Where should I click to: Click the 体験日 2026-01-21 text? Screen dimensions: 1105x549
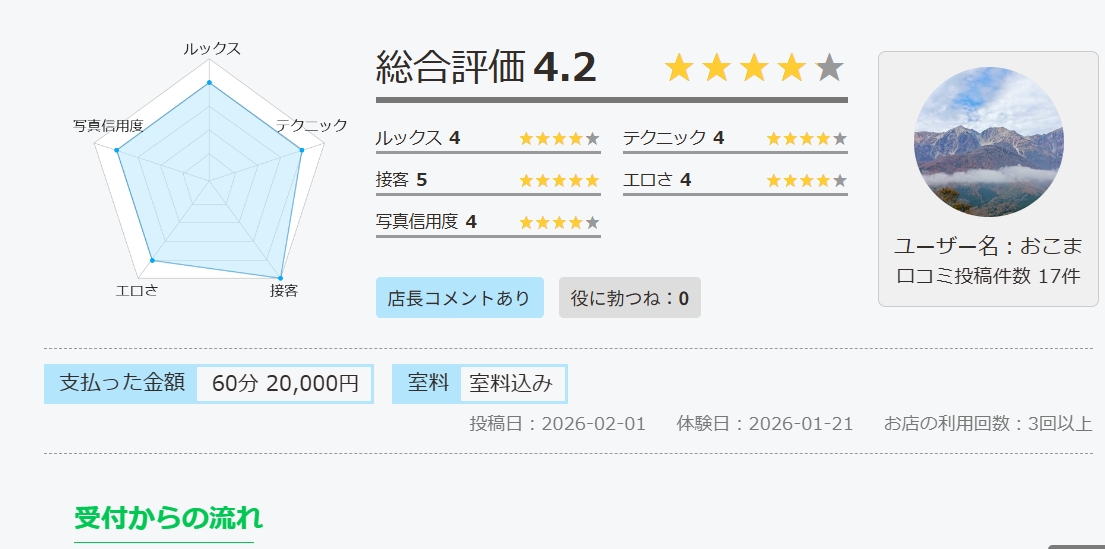765,424
